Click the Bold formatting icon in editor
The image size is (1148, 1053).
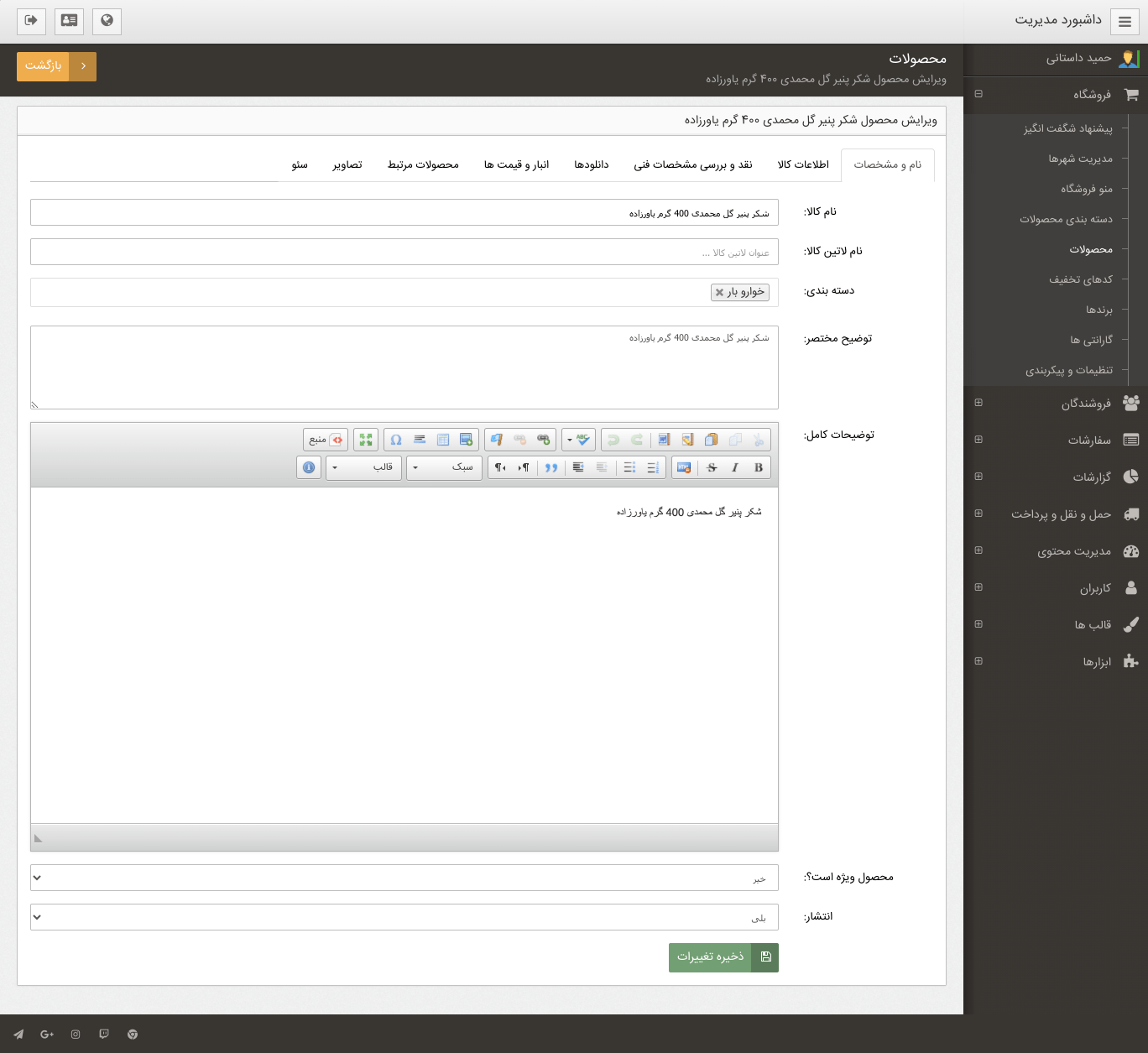pyautogui.click(x=759, y=467)
